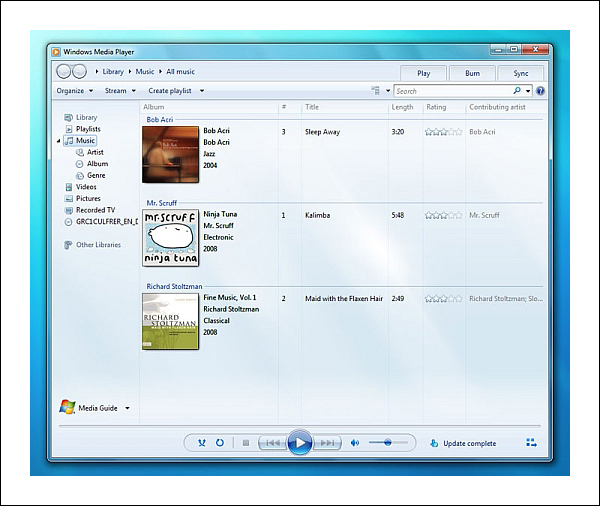This screenshot has height=506, width=600.
Task: Open the Create playlist arrow dropdown
Action: (202, 91)
